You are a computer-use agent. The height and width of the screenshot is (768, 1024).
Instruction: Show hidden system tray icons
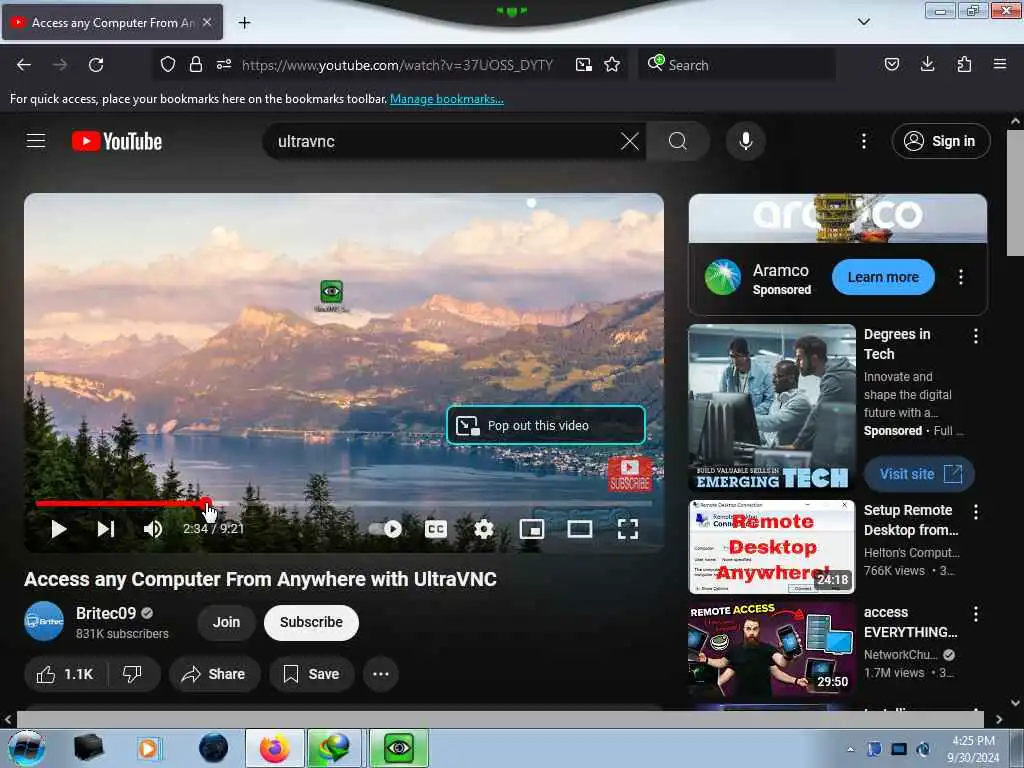point(850,749)
